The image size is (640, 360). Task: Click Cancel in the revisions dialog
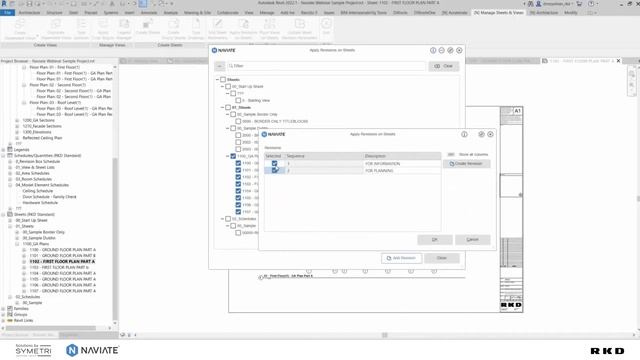coord(473,240)
